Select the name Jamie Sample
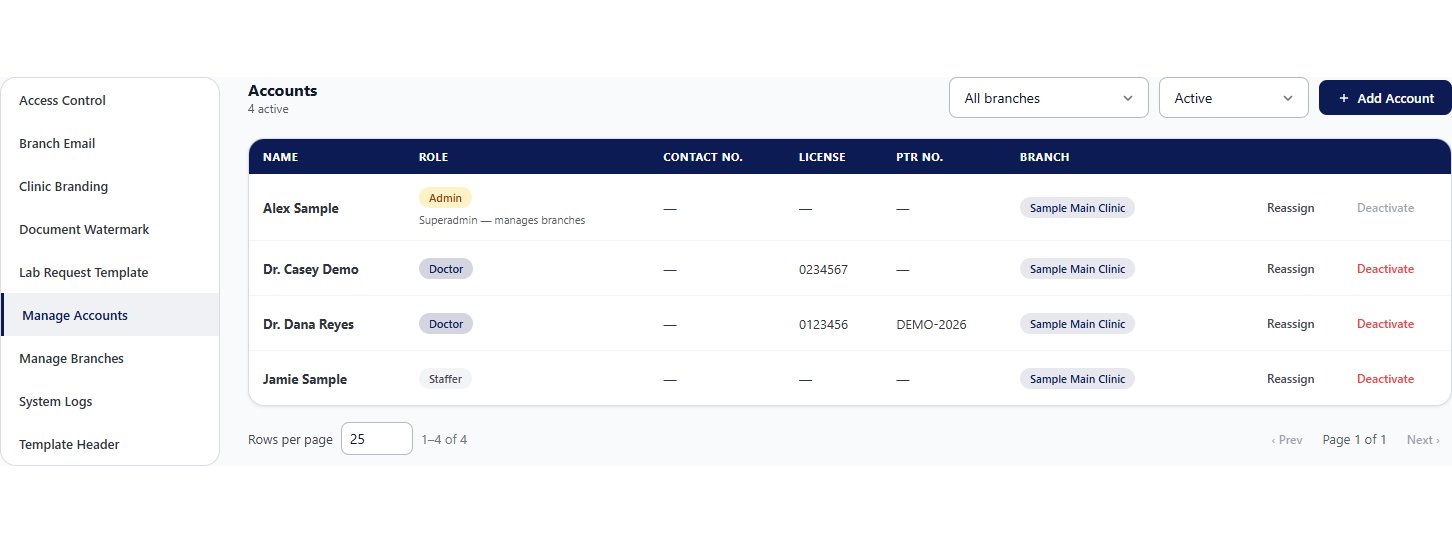The image size is (1452, 543). pyautogui.click(x=305, y=379)
